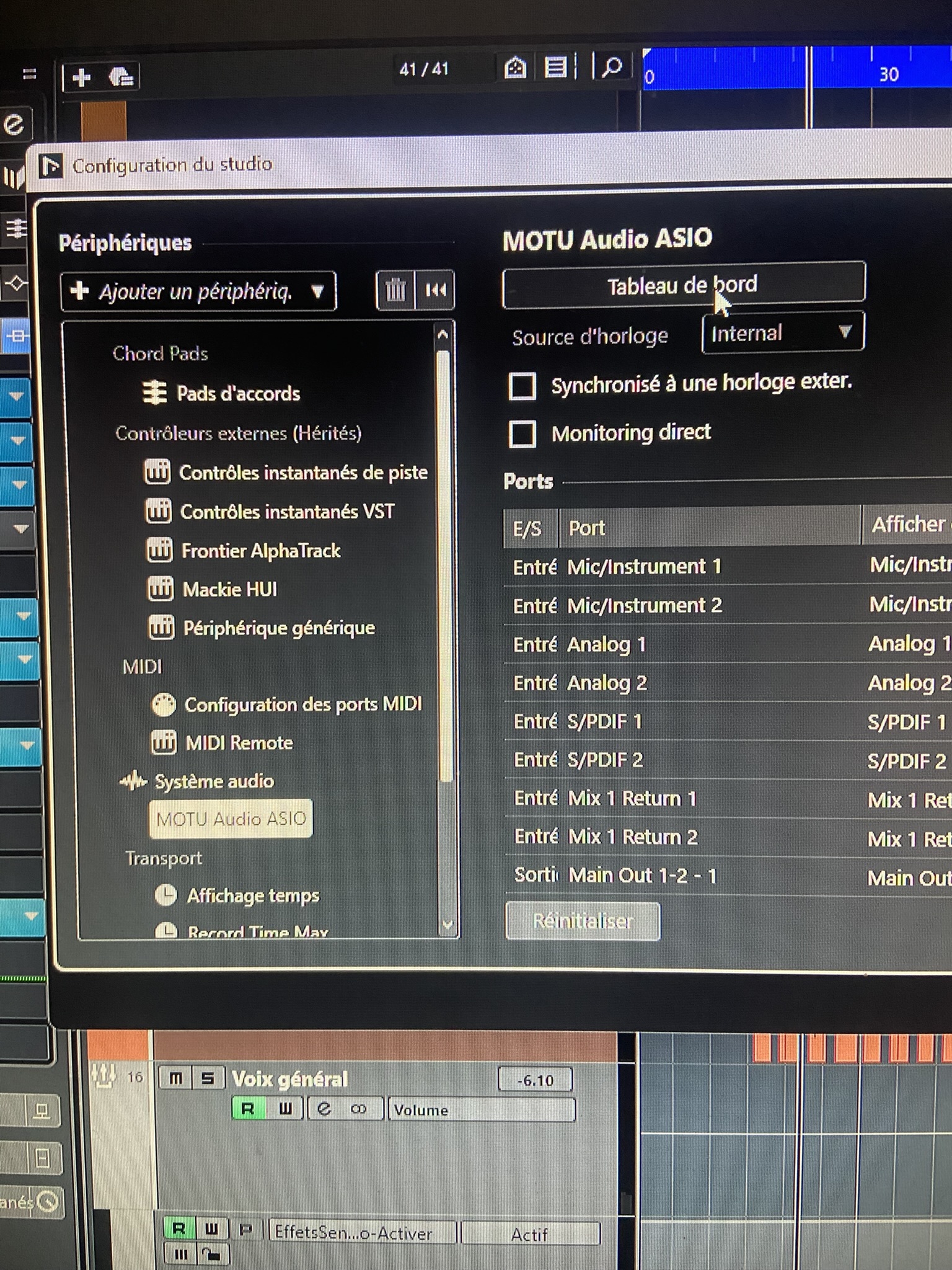Select Périphérique générique
The image size is (952, 1270).
(x=279, y=628)
